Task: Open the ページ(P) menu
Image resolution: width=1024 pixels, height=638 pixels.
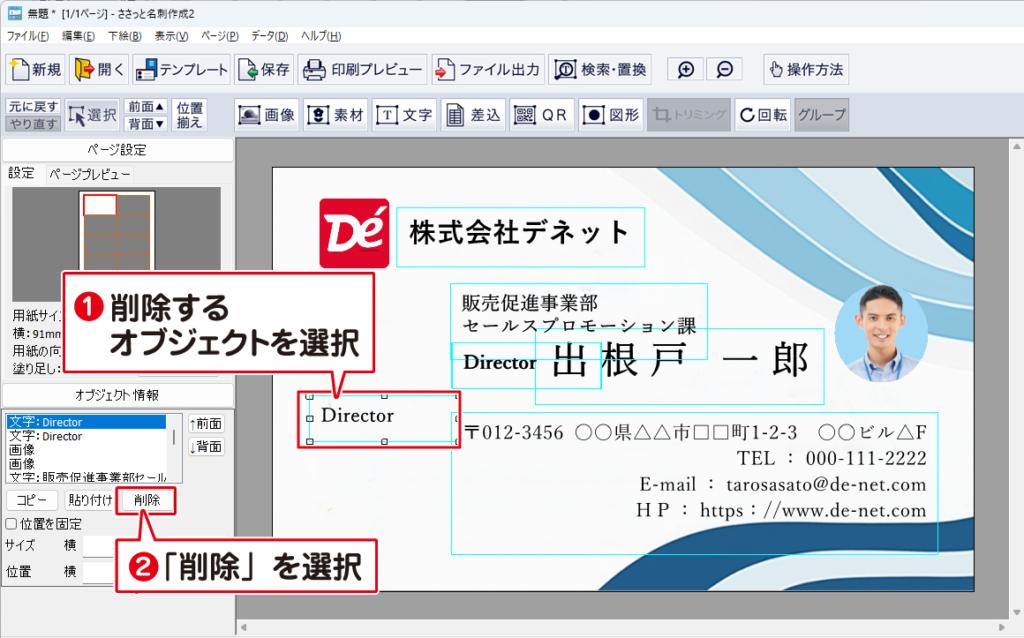Action: 219,36
